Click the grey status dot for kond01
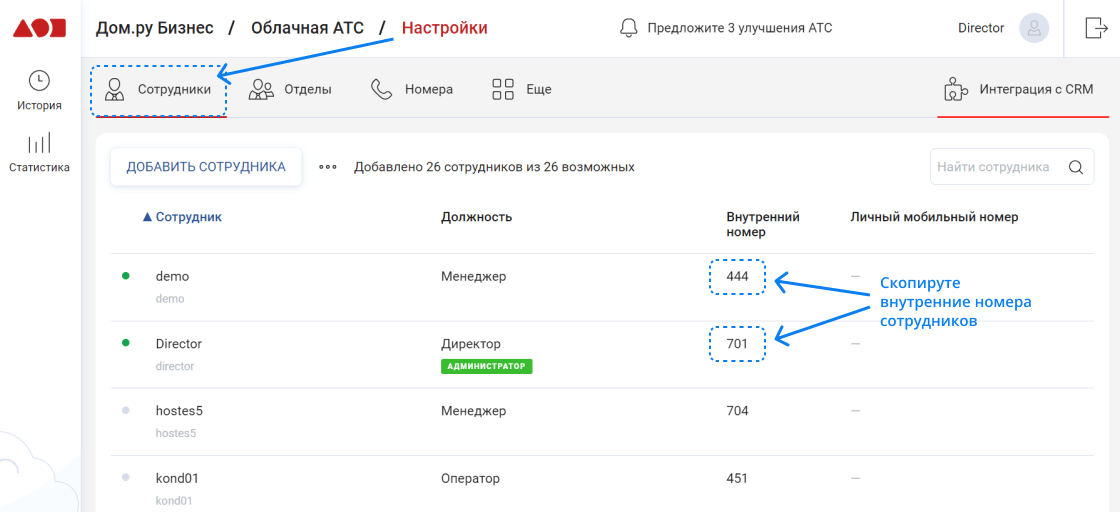Image resolution: width=1120 pixels, height=512 pixels. point(126,478)
